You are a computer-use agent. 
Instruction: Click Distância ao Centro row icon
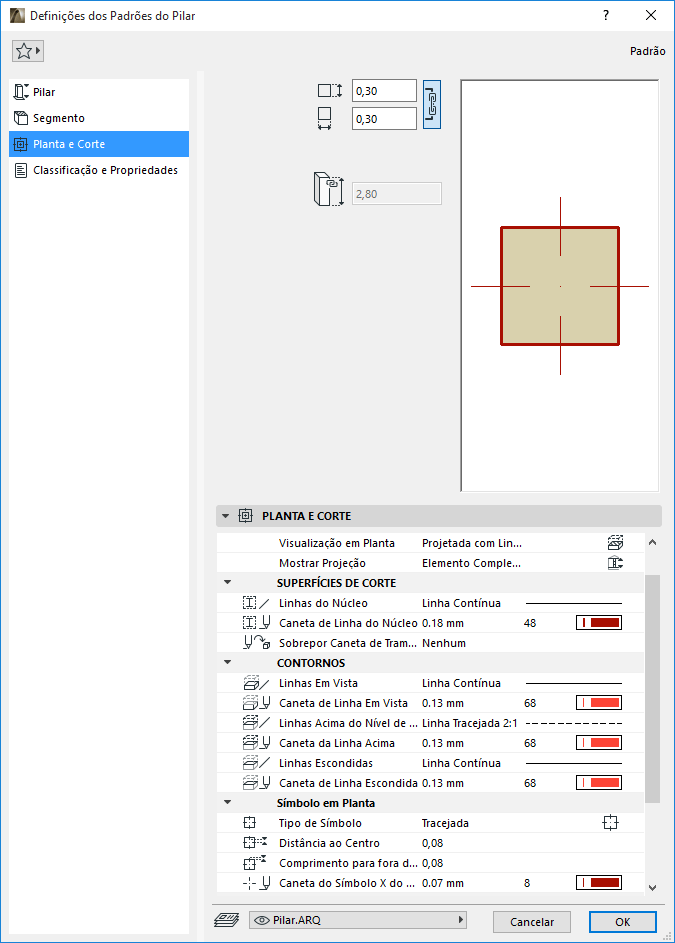pyautogui.click(x=255, y=843)
